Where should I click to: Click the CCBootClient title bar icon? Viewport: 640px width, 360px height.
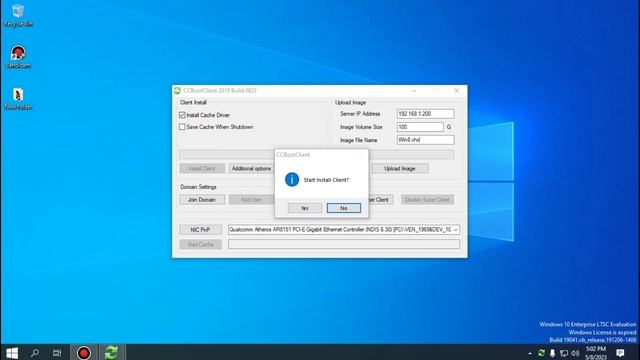pyautogui.click(x=177, y=91)
